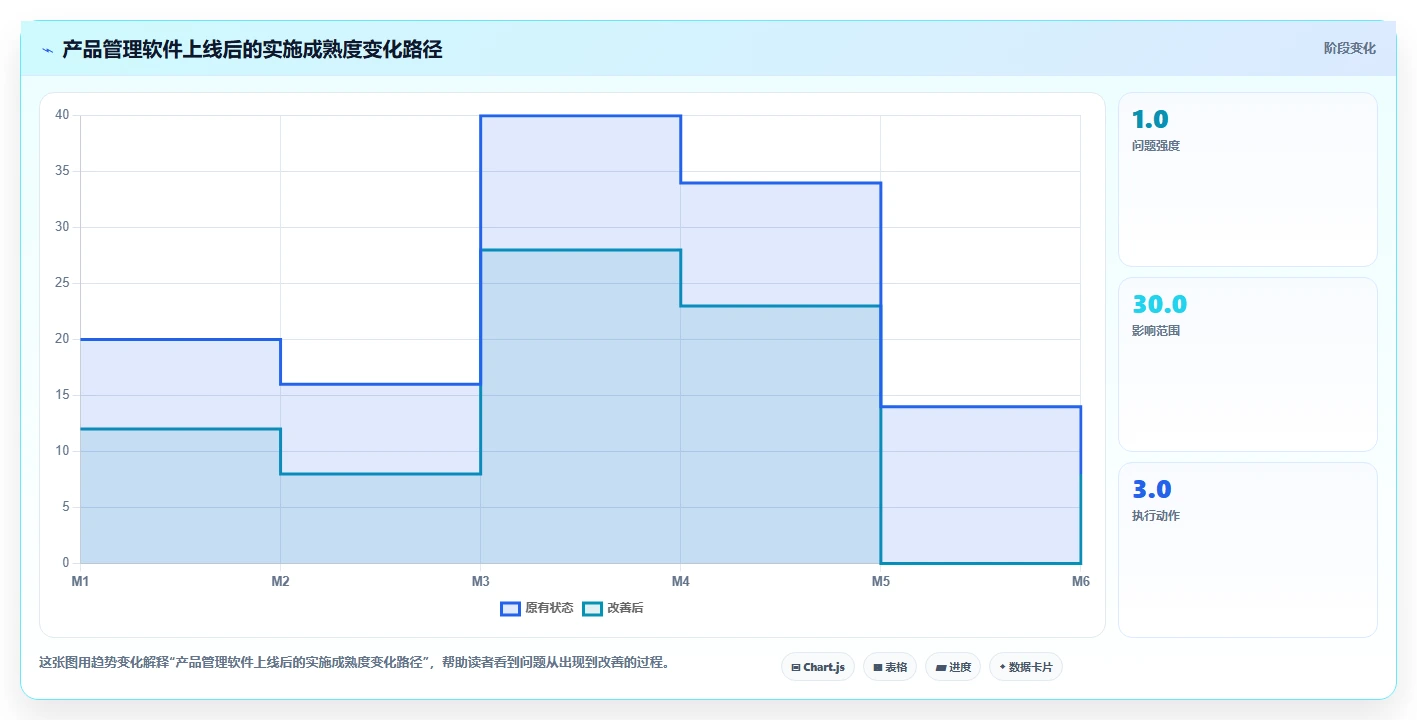The width and height of the screenshot is (1417, 720).
Task: Click the 15 y-axis label
Action: click(62, 395)
